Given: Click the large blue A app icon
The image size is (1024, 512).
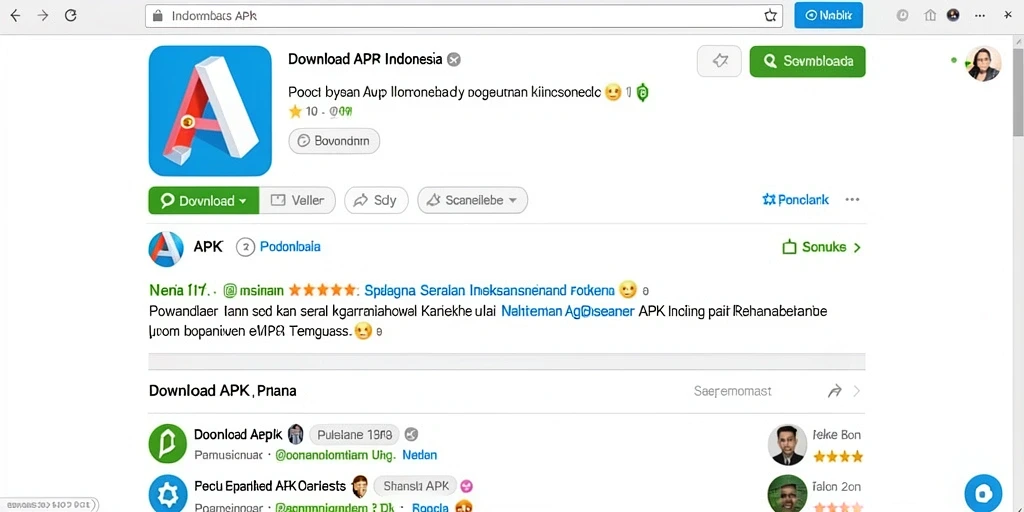Looking at the screenshot, I should (x=210, y=110).
